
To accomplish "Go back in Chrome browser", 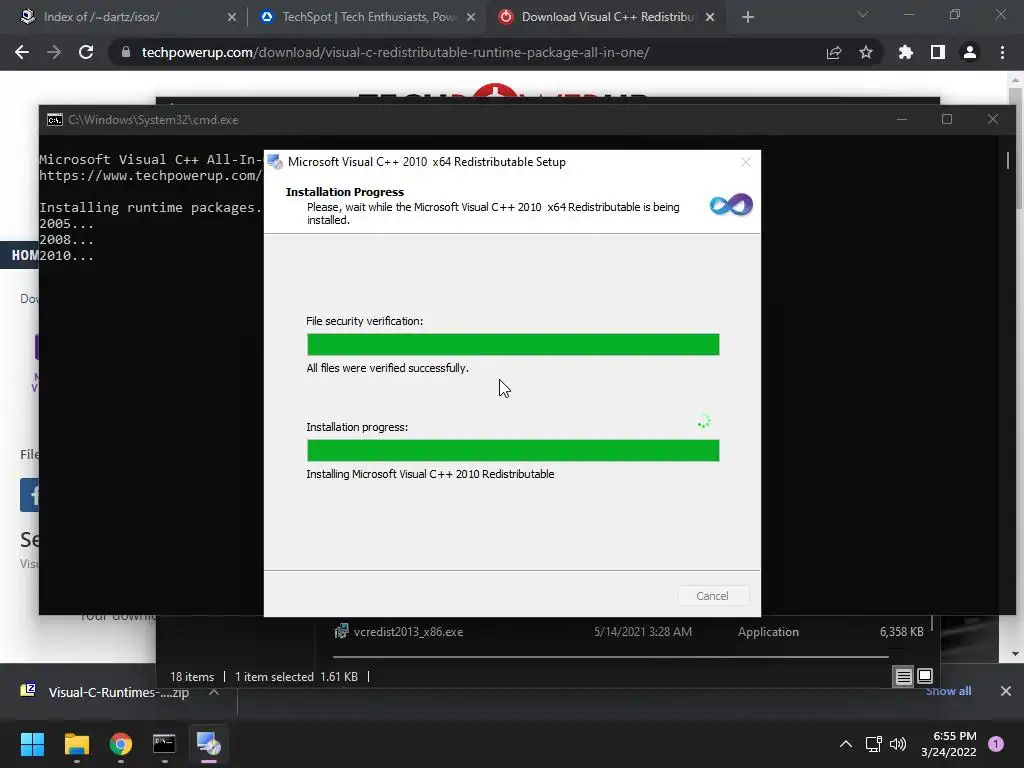I will (22, 53).
